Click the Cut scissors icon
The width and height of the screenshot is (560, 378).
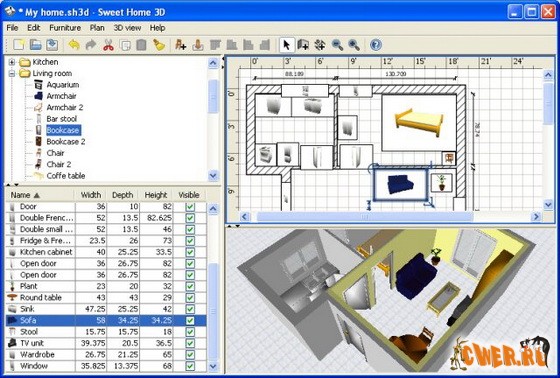coord(108,45)
